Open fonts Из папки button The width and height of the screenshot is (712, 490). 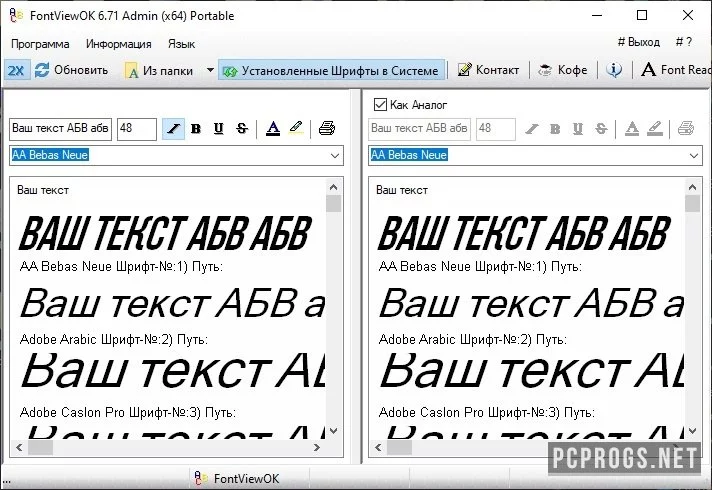[x=160, y=71]
